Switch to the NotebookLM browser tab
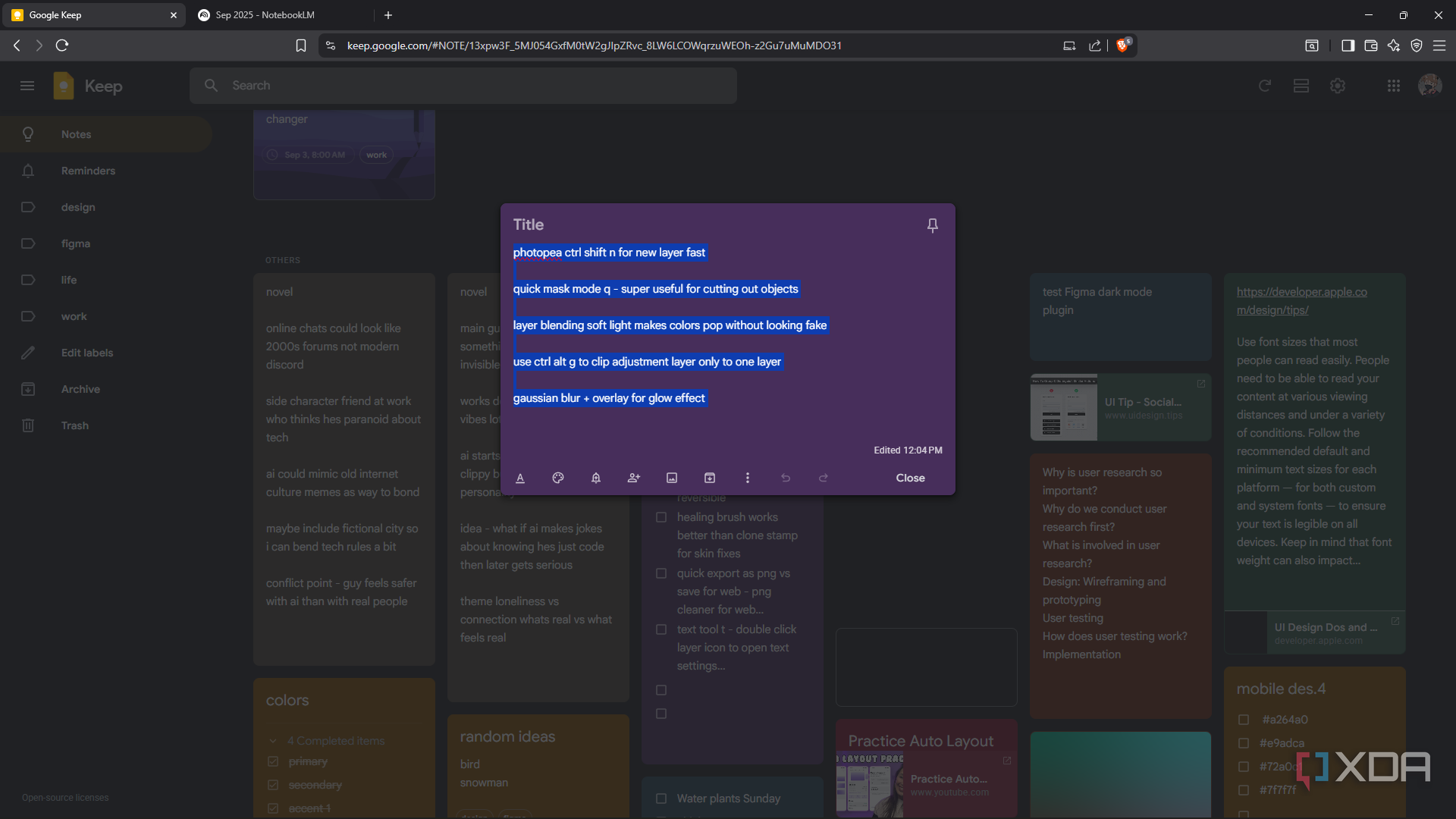This screenshot has width=1456, height=819. [281, 15]
